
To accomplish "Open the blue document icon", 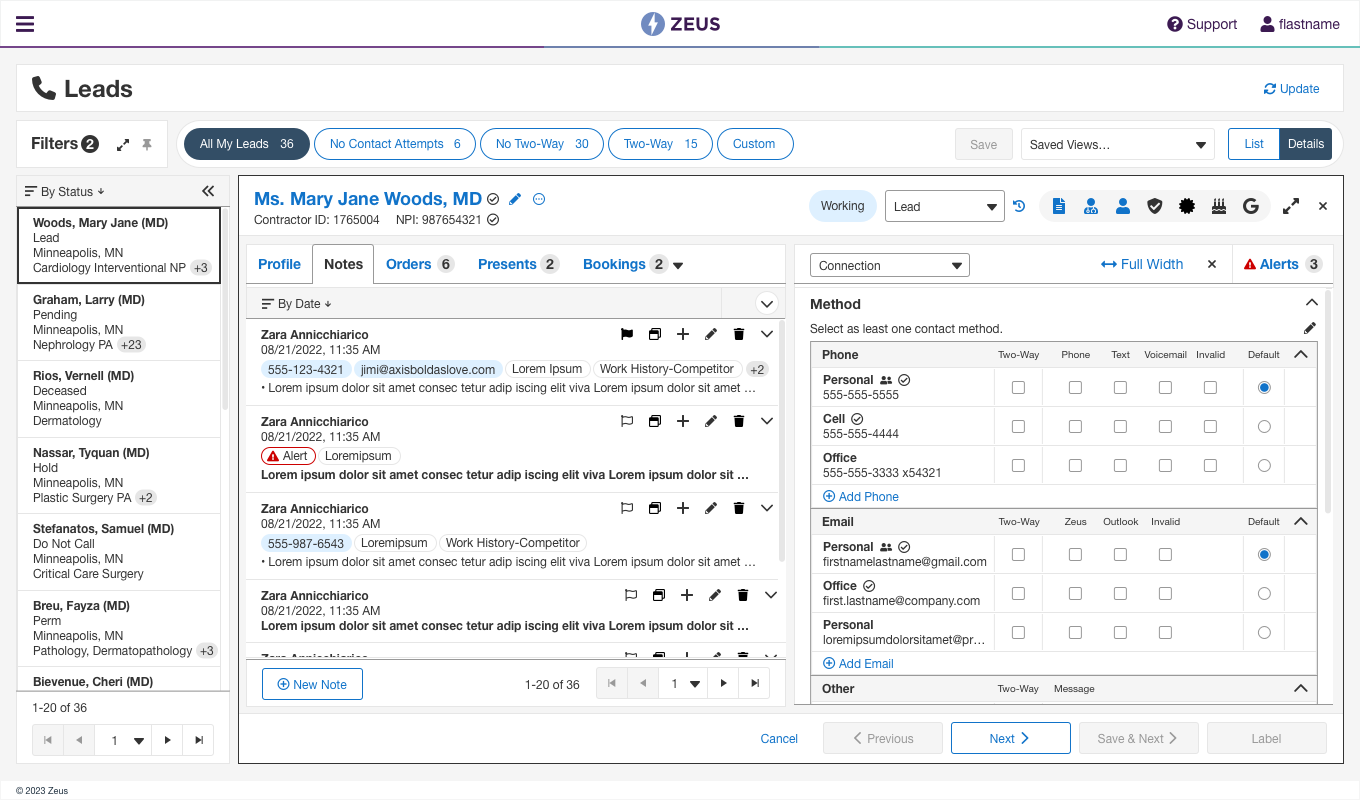I will point(1059,206).
